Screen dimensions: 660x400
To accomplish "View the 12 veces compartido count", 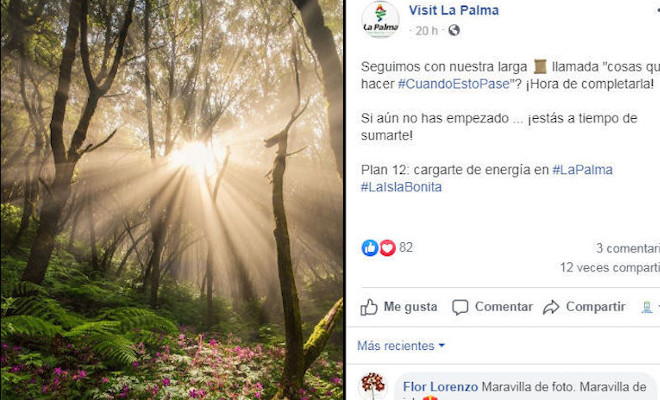I will tap(609, 267).
